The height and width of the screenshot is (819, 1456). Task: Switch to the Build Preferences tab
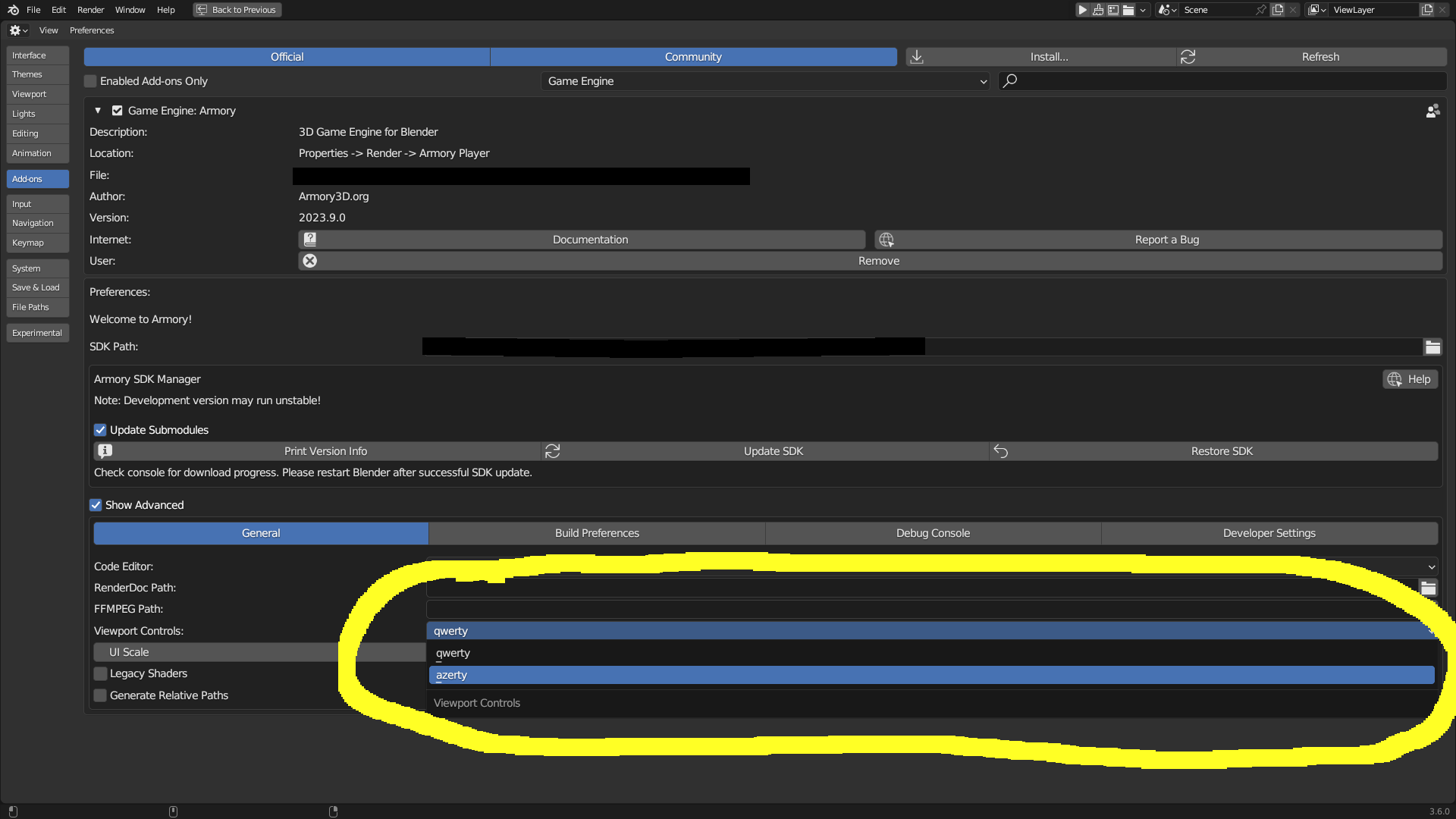click(x=597, y=533)
